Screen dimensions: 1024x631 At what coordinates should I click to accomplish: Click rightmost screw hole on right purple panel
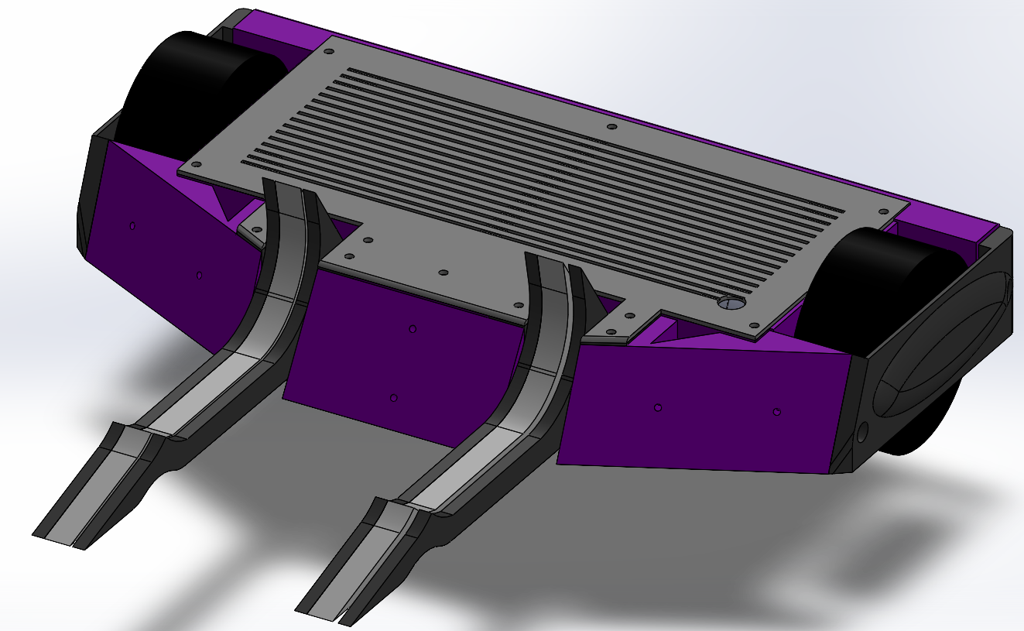(776, 412)
